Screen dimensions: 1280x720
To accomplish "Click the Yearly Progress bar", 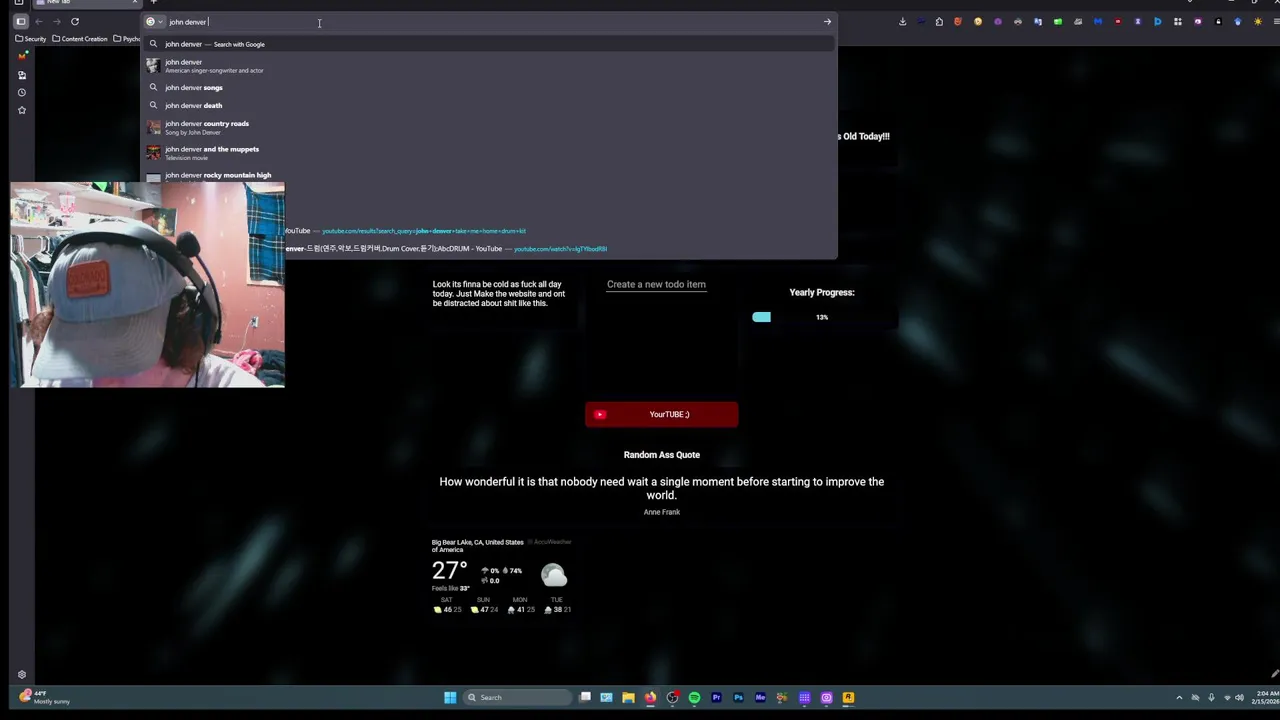I will pyautogui.click(x=822, y=317).
